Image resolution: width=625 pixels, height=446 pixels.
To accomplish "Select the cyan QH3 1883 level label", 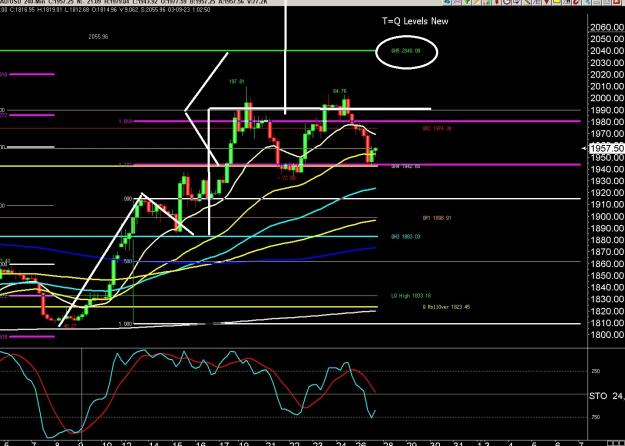I will (405, 237).
